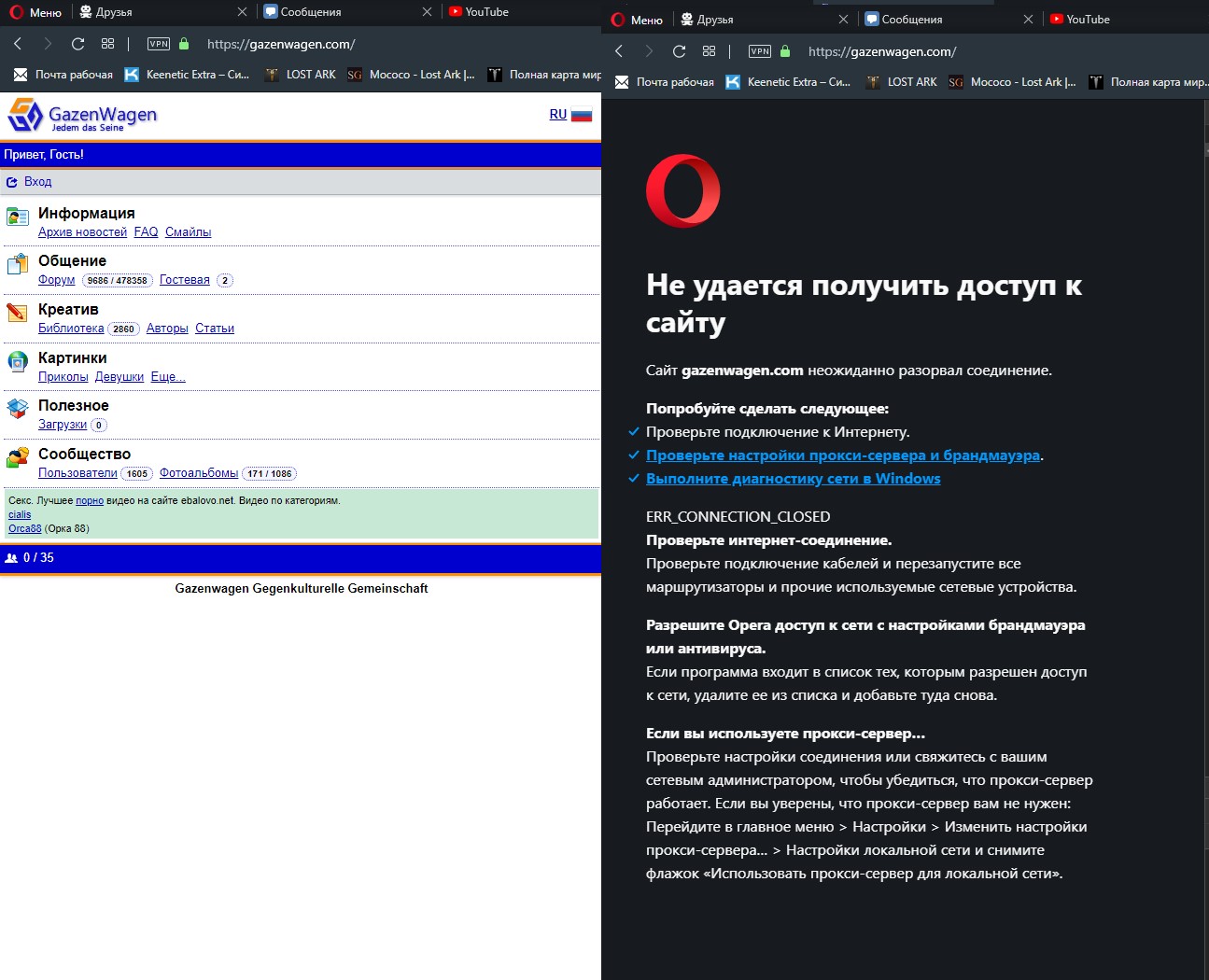This screenshot has width=1209, height=980.
Task: Close the Друзья tab in right window
Action: (843, 20)
